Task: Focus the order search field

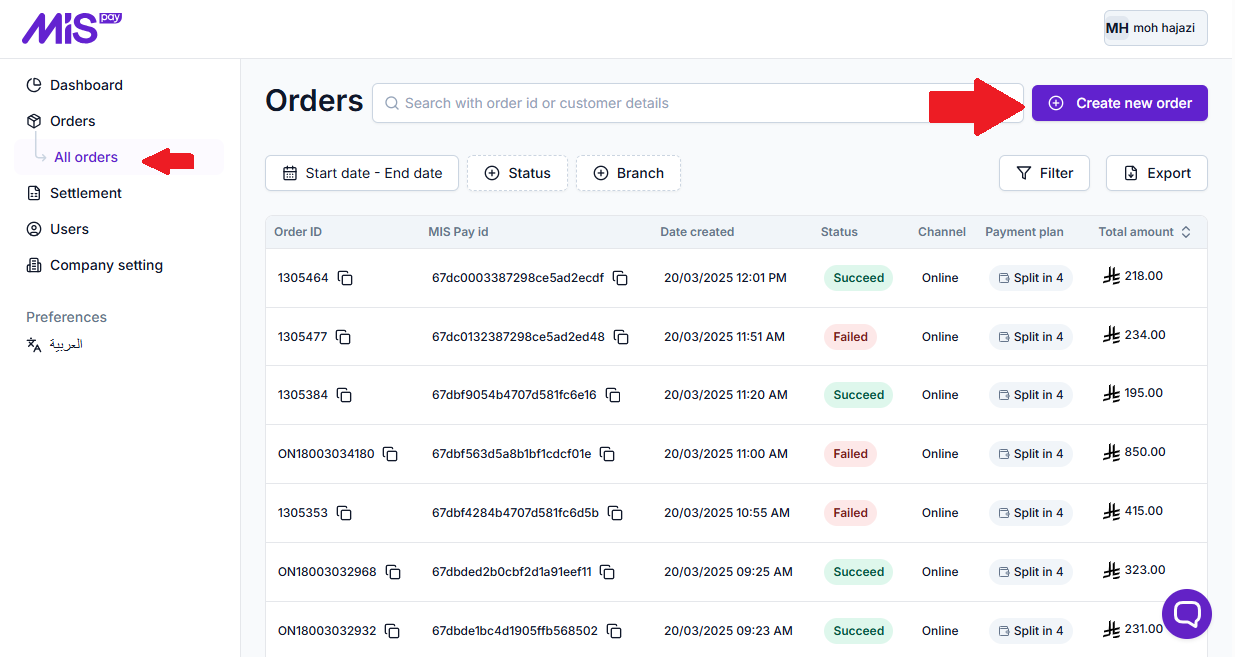Action: [698, 103]
